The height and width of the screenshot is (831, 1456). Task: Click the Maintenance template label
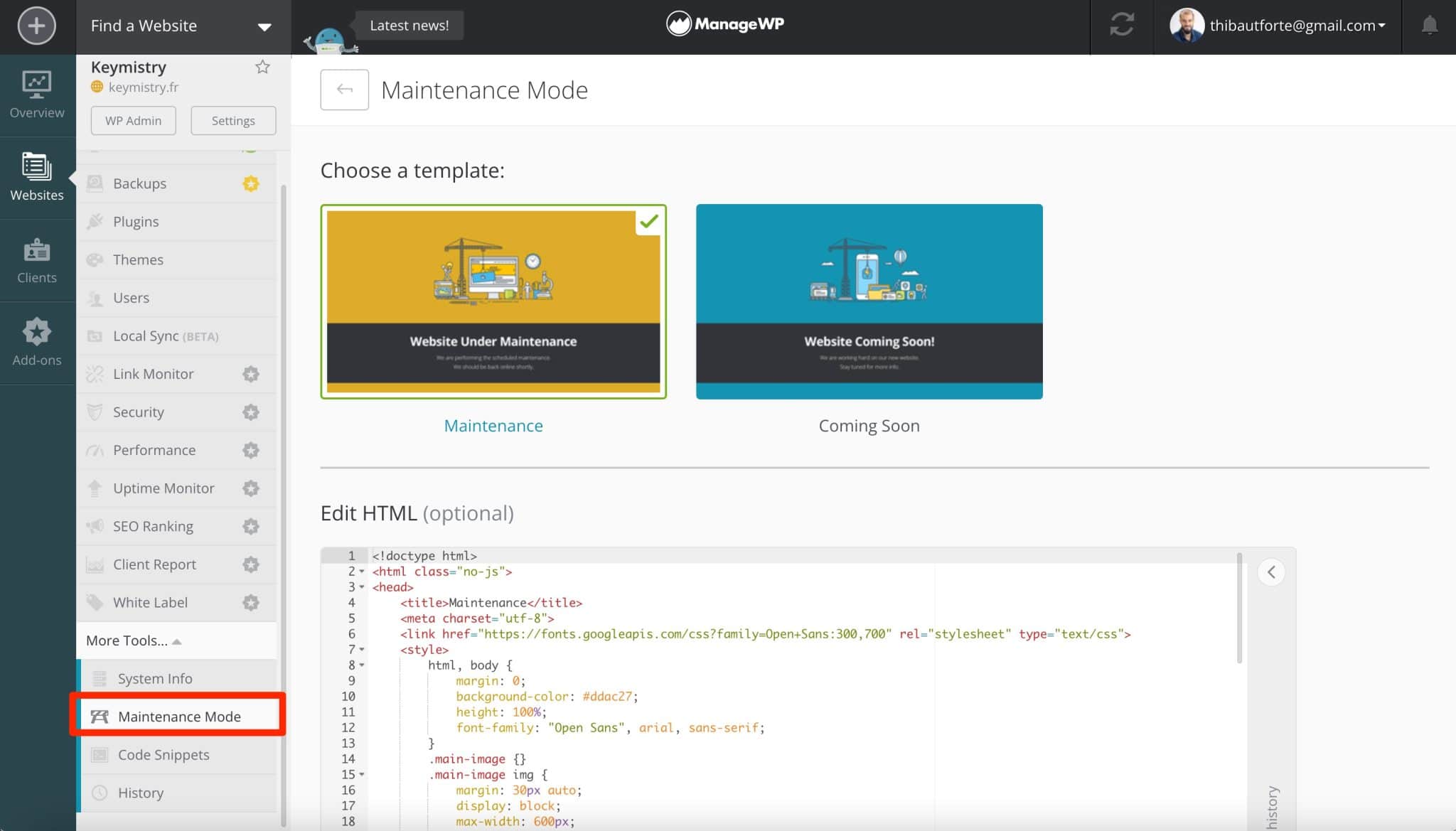[493, 426]
